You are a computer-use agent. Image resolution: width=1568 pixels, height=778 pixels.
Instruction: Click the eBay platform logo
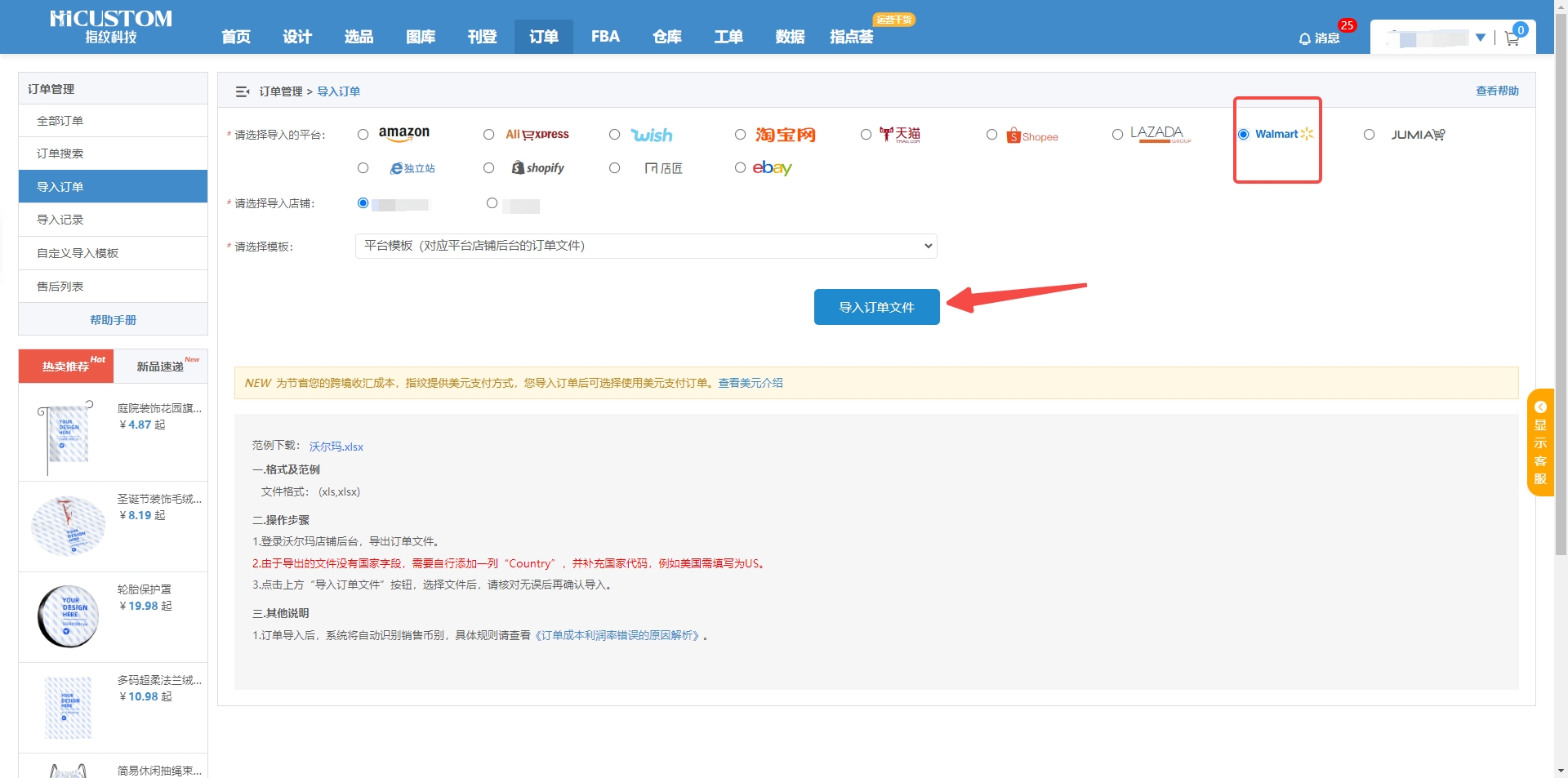773,168
